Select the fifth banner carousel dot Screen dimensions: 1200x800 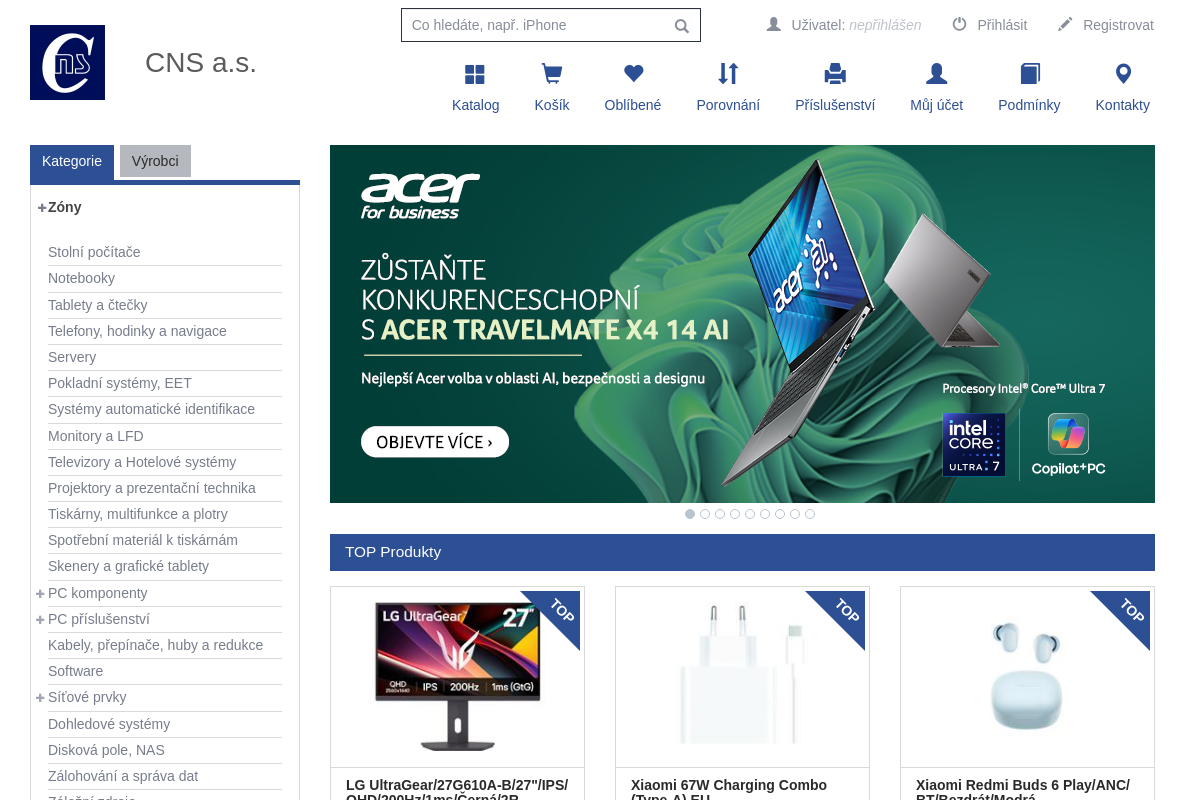750,514
